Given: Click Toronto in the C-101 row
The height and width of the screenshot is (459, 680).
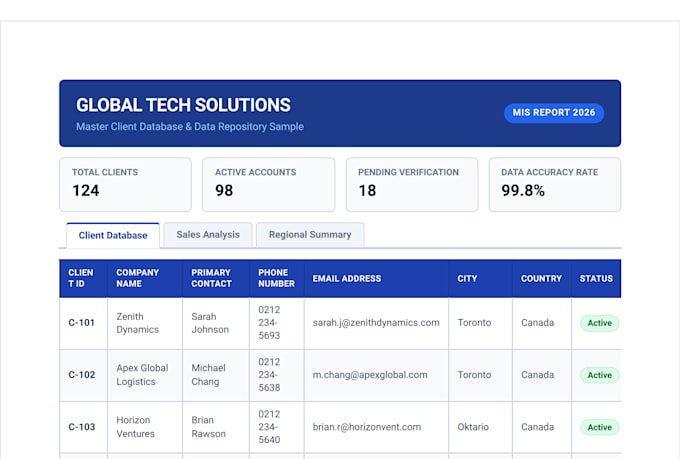Looking at the screenshot, I should coord(474,323).
